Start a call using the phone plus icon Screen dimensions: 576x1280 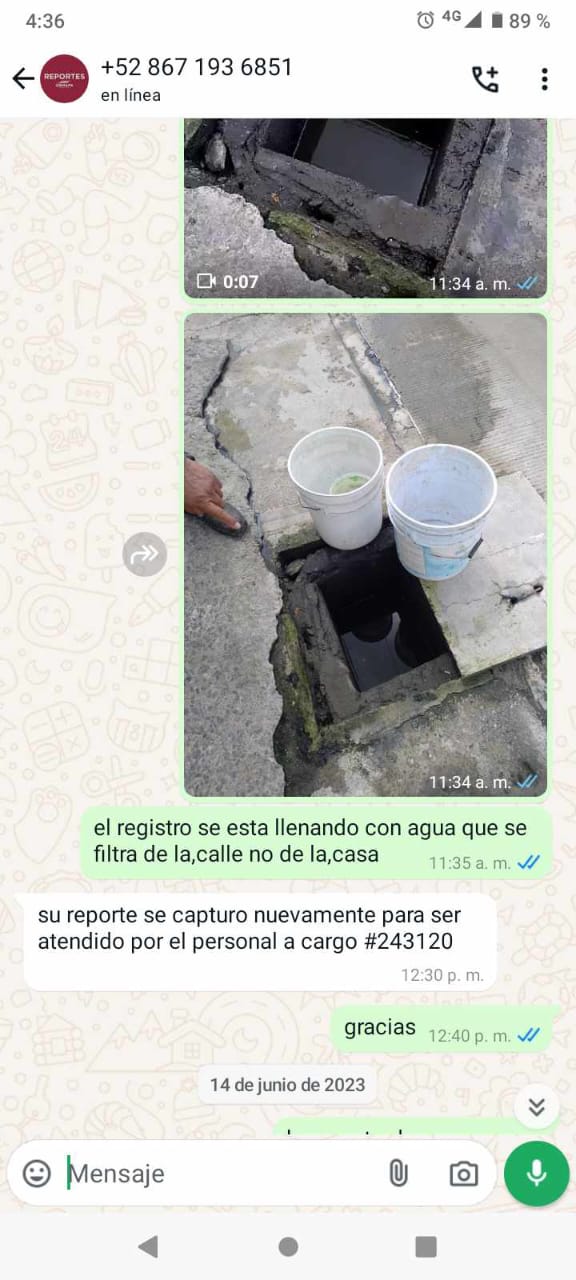coord(485,79)
